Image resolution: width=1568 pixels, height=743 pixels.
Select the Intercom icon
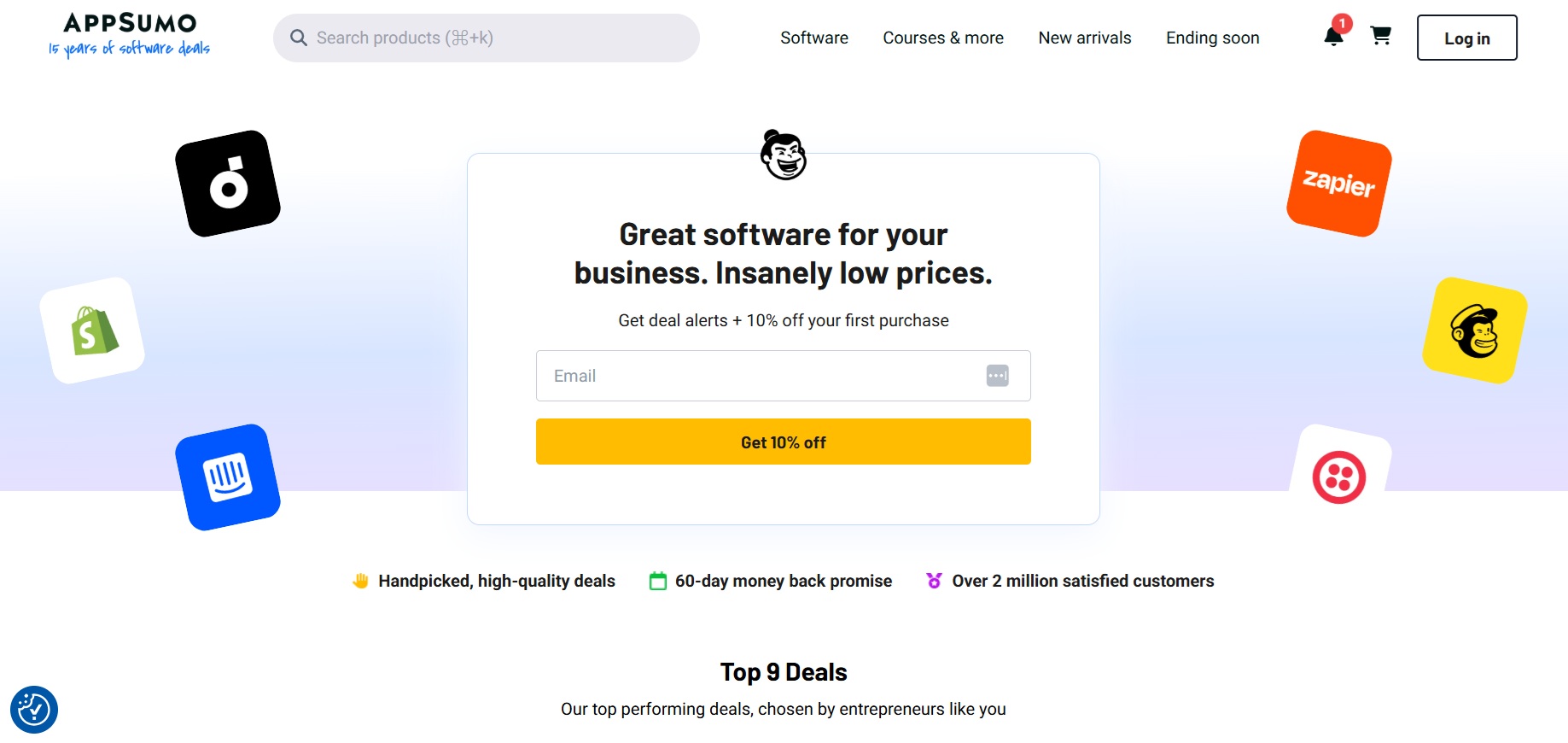[228, 477]
